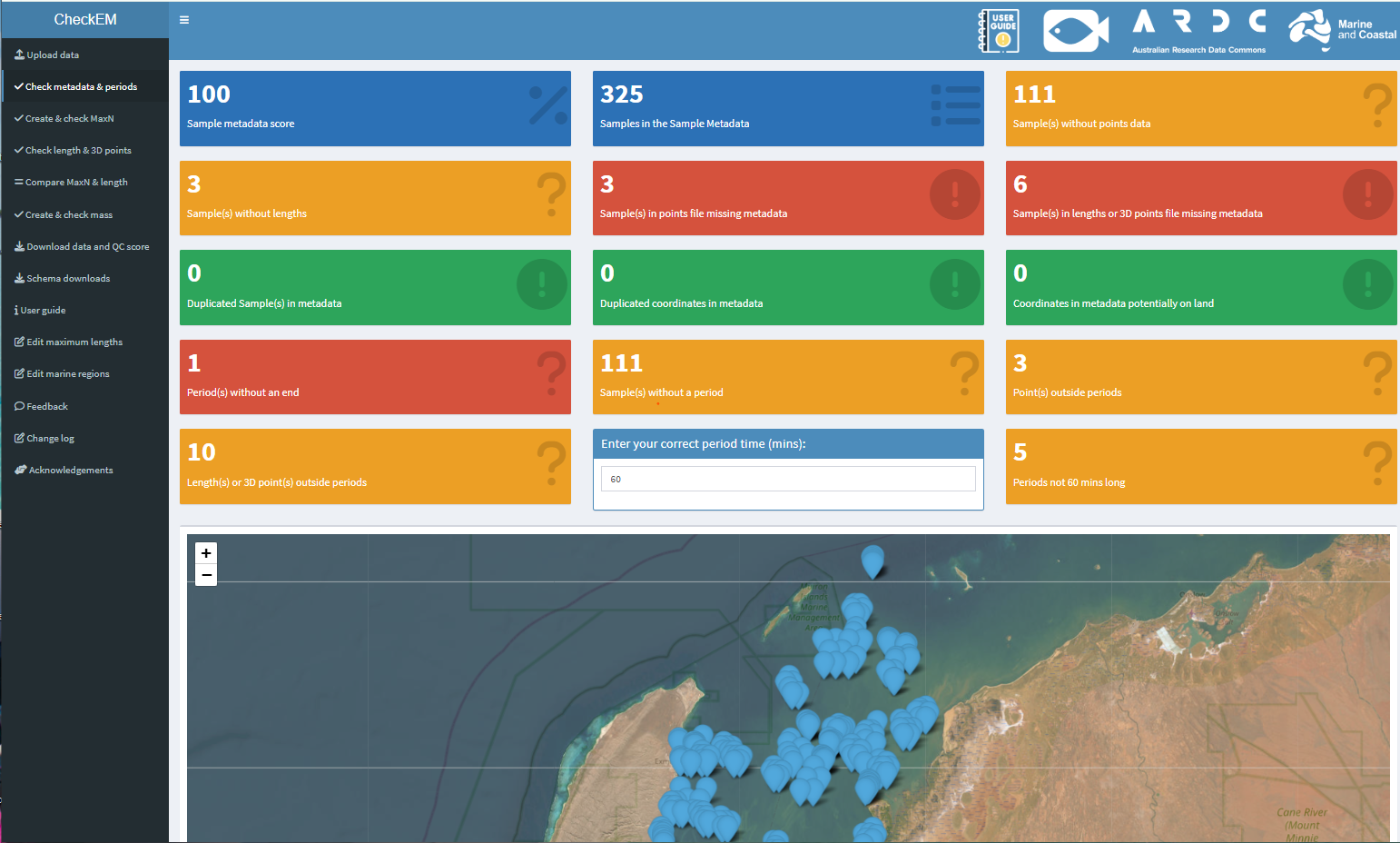Click exclamation icon on Duplicated coordinates box
This screenshot has width=1400, height=843.
pos(954,285)
